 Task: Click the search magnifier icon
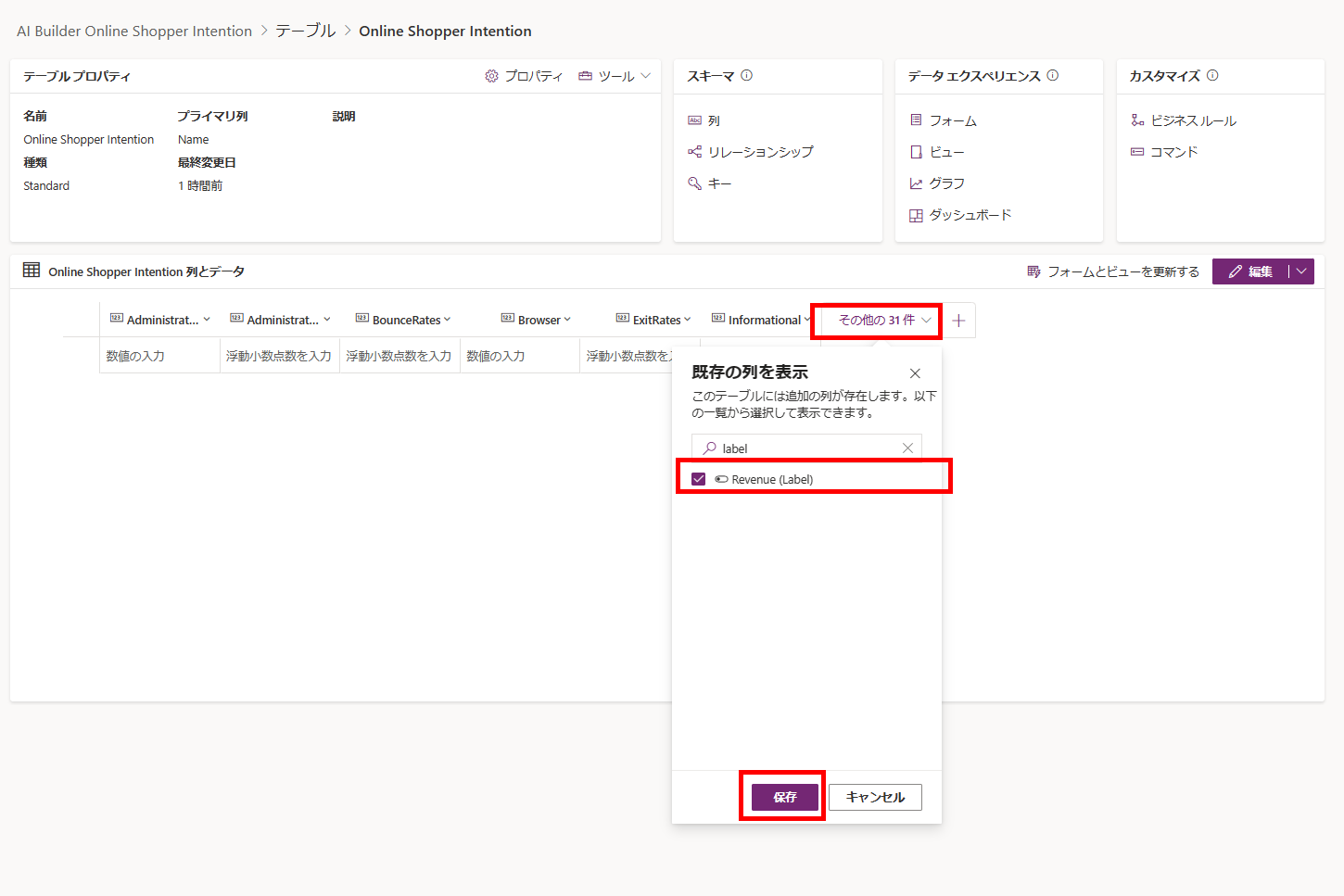point(709,448)
